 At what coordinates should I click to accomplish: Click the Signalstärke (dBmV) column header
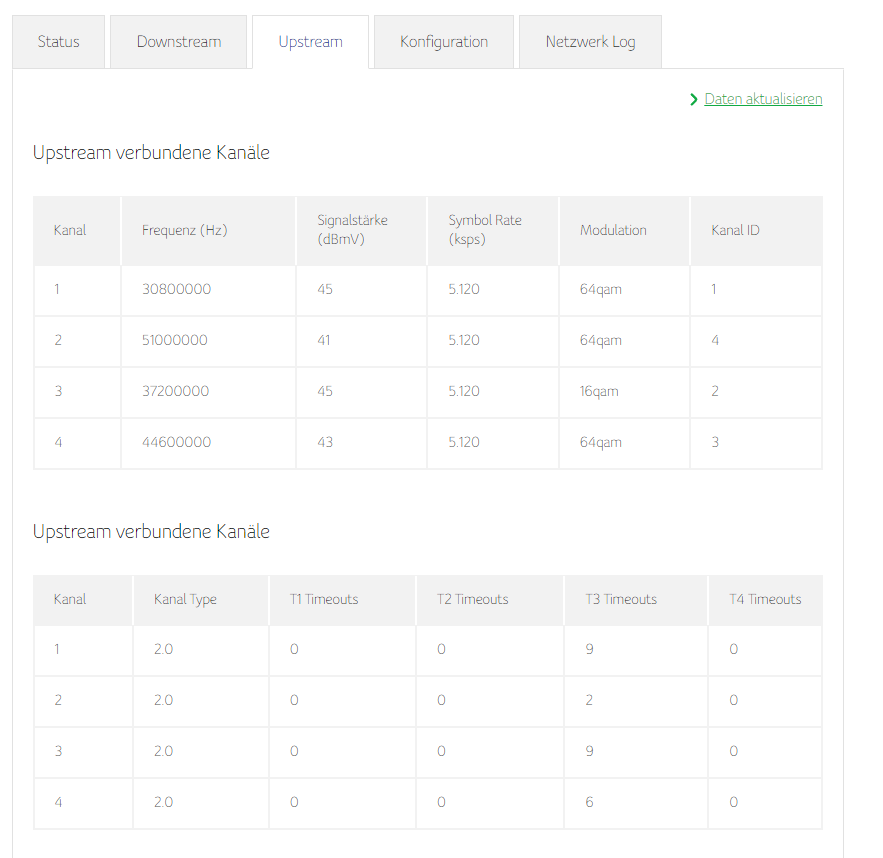tap(352, 230)
